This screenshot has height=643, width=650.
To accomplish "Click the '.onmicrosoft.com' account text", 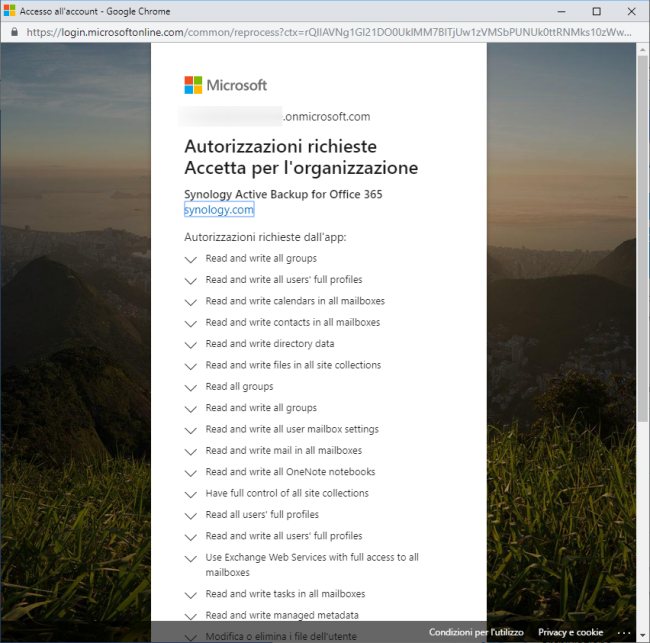I will point(327,117).
